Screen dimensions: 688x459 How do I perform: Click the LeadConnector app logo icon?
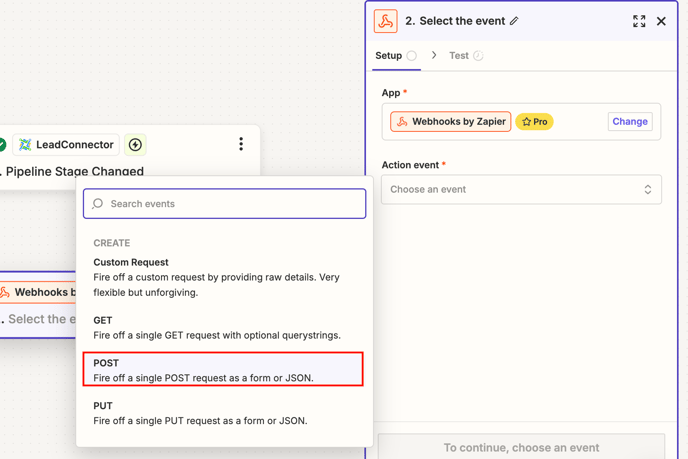click(25, 144)
